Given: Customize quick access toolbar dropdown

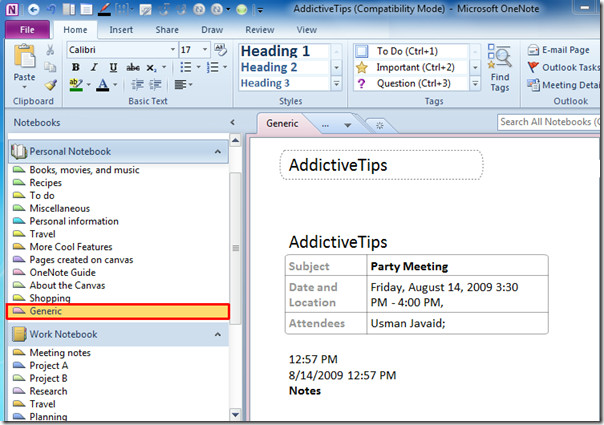Looking at the screenshot, I should [260, 10].
